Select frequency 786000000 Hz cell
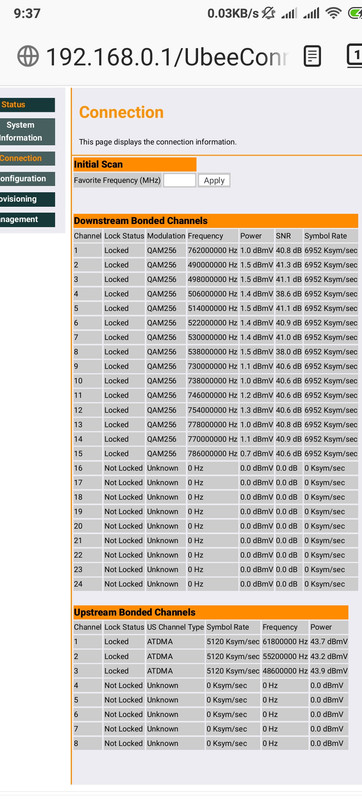 coord(212,454)
